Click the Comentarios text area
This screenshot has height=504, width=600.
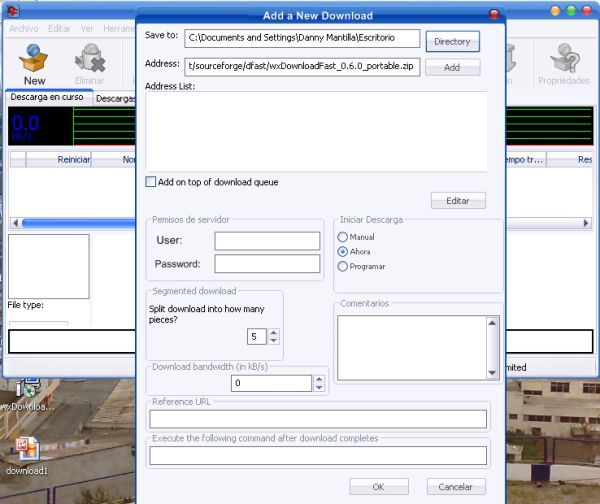click(x=412, y=348)
